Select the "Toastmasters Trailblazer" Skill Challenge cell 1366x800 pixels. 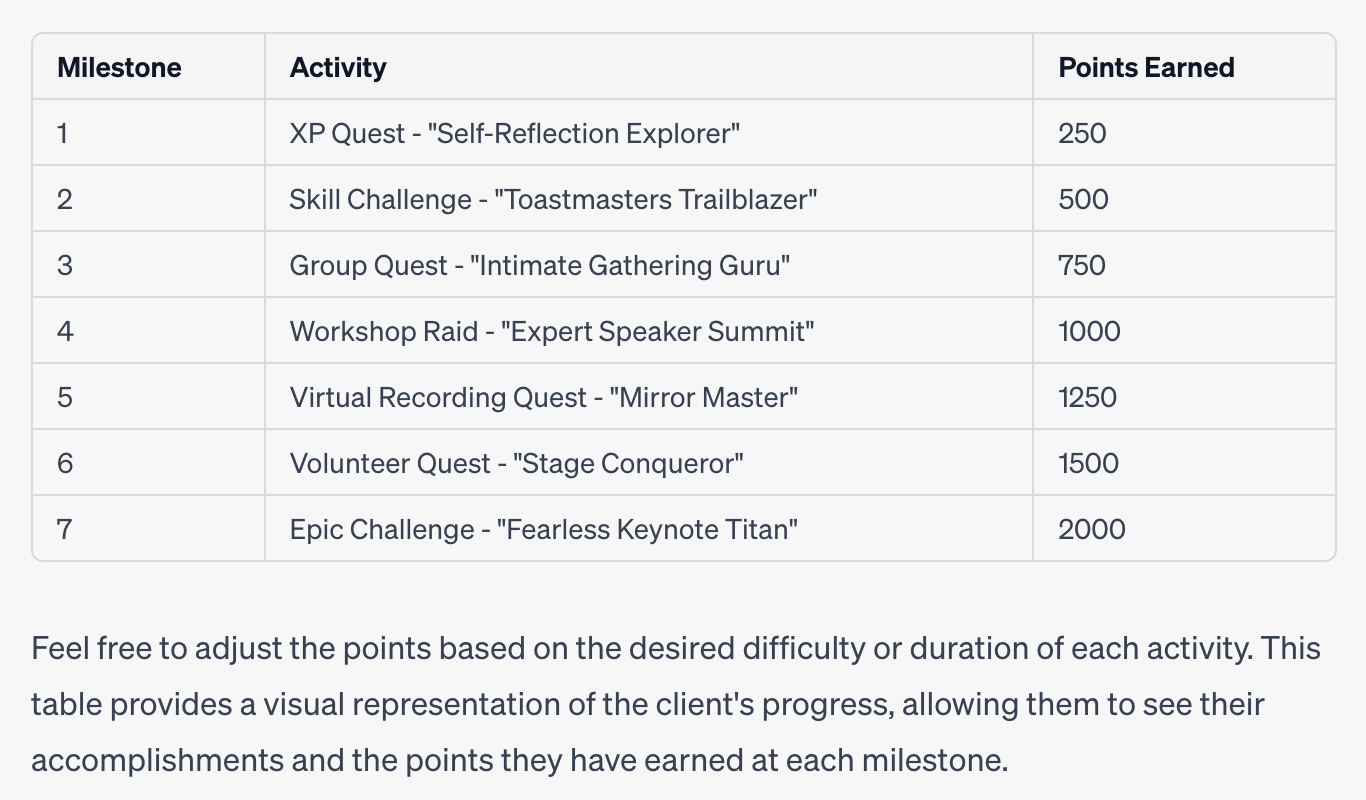tap(553, 199)
